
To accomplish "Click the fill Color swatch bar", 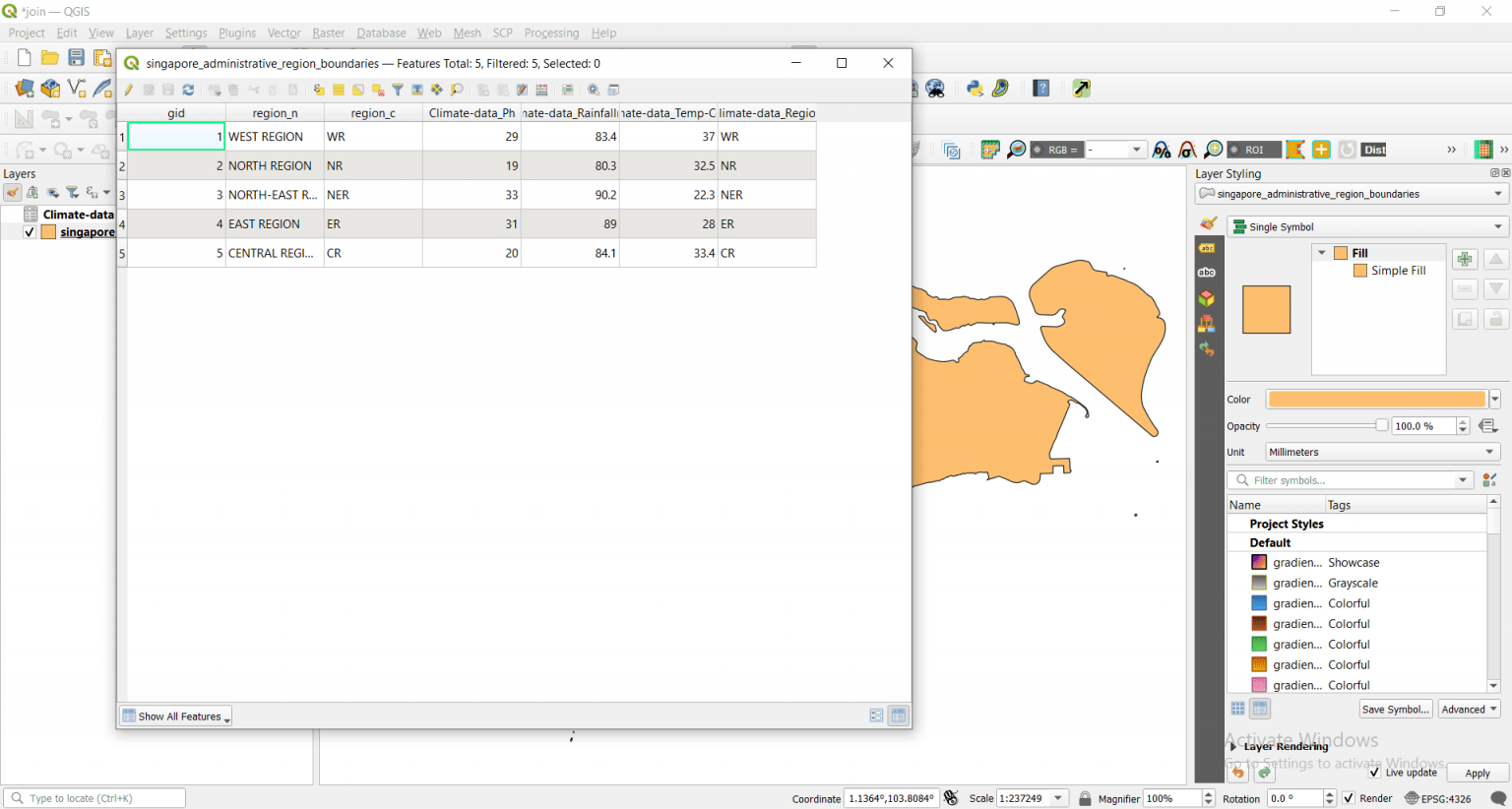I will [1375, 399].
